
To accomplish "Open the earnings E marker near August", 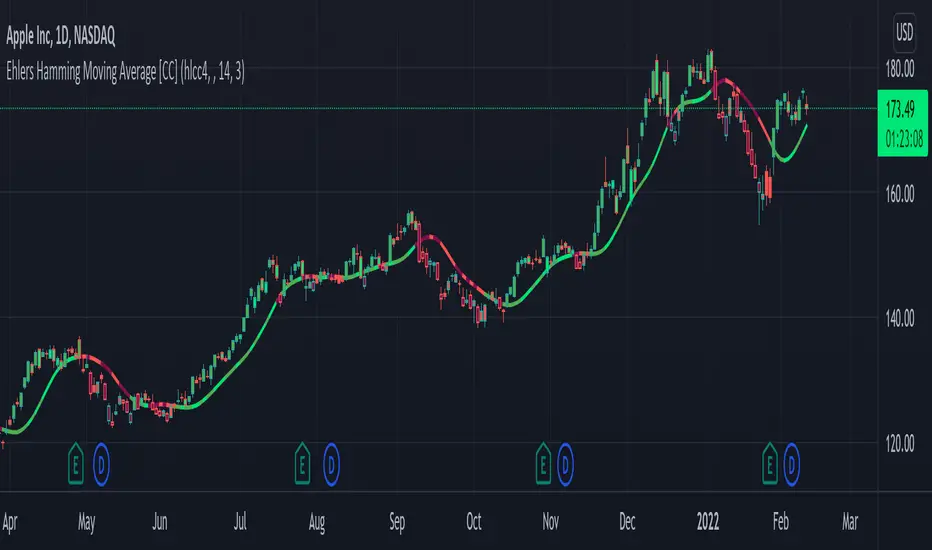I will click(x=303, y=464).
